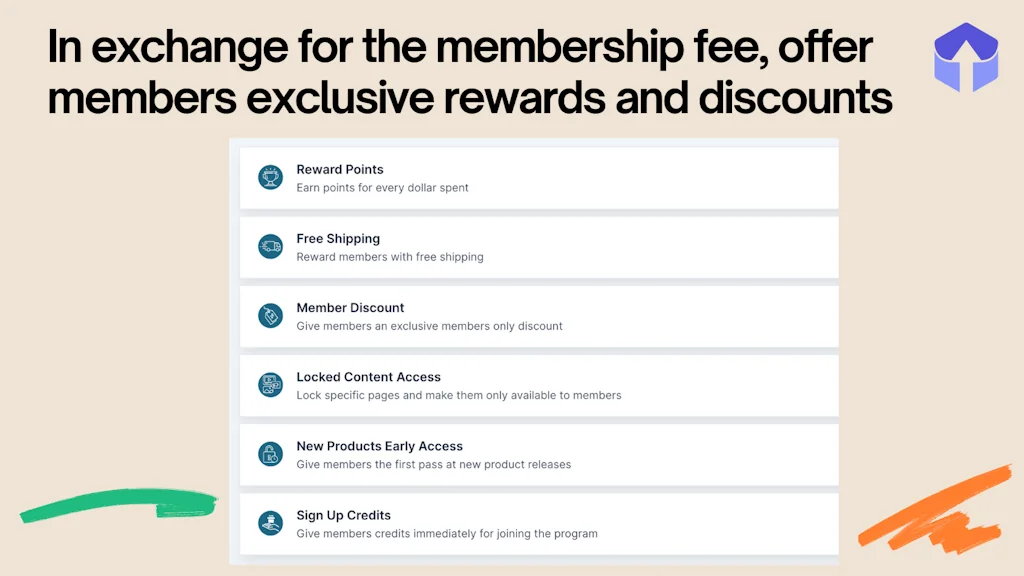1024x576 pixels.
Task: Click the 'Give members credits immediately' description text
Action: (x=448, y=533)
